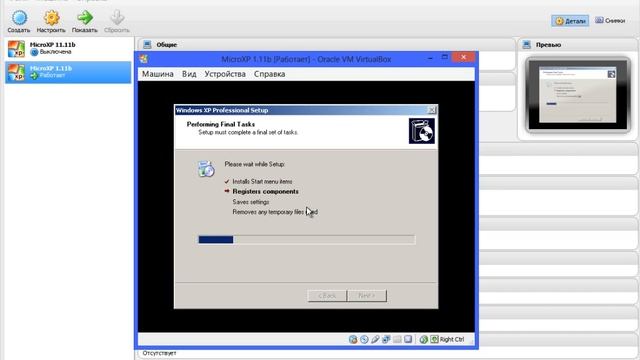Click the Общие section header icon
640x360 pixels.
pos(147,44)
